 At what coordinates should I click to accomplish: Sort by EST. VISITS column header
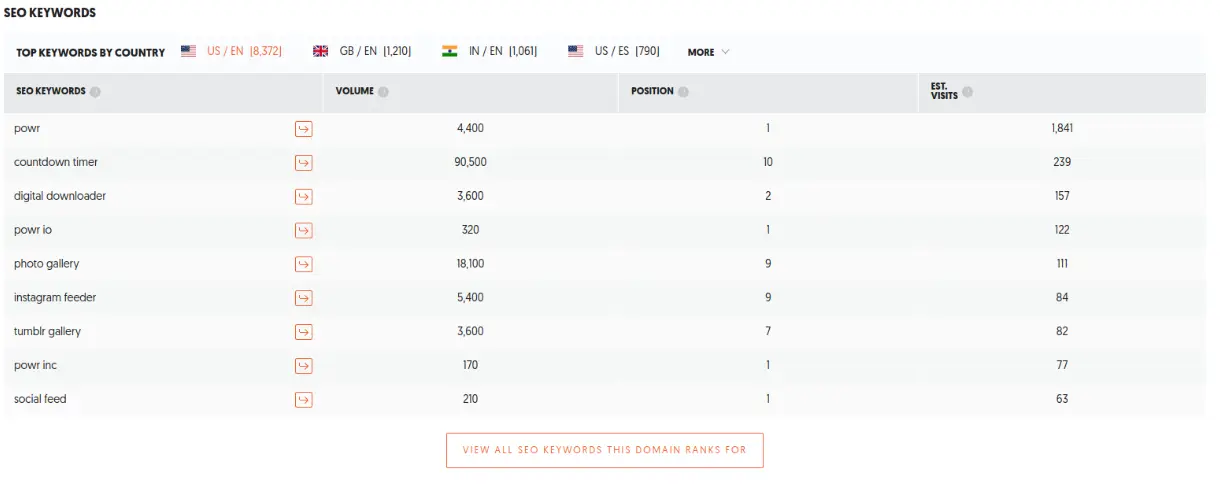coord(943,91)
